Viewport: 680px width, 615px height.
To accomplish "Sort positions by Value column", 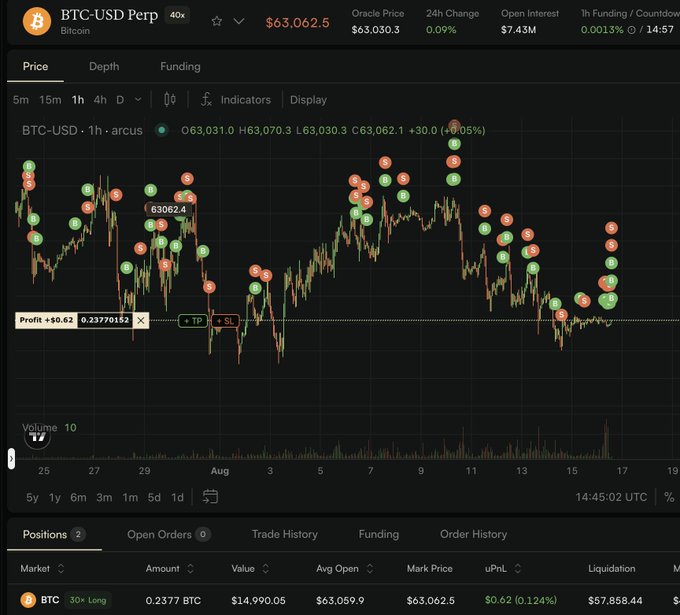I will pyautogui.click(x=250, y=568).
